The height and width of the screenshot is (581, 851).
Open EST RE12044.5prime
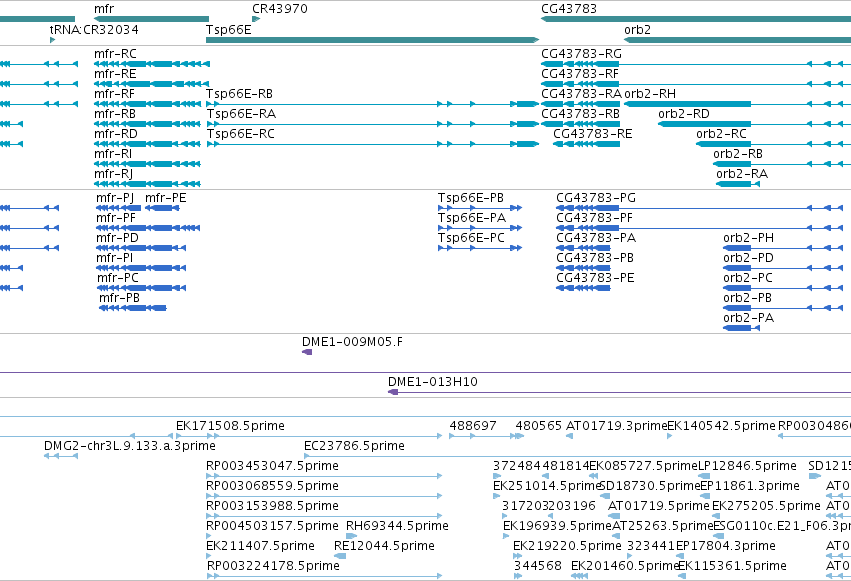coord(340,556)
